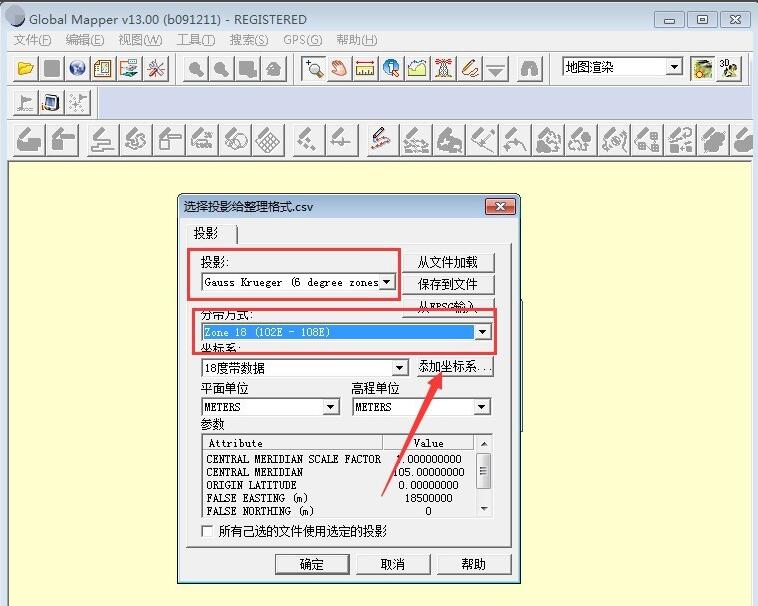Open the Overlay Control Center icon
This screenshot has width=758, height=606.
[129, 68]
